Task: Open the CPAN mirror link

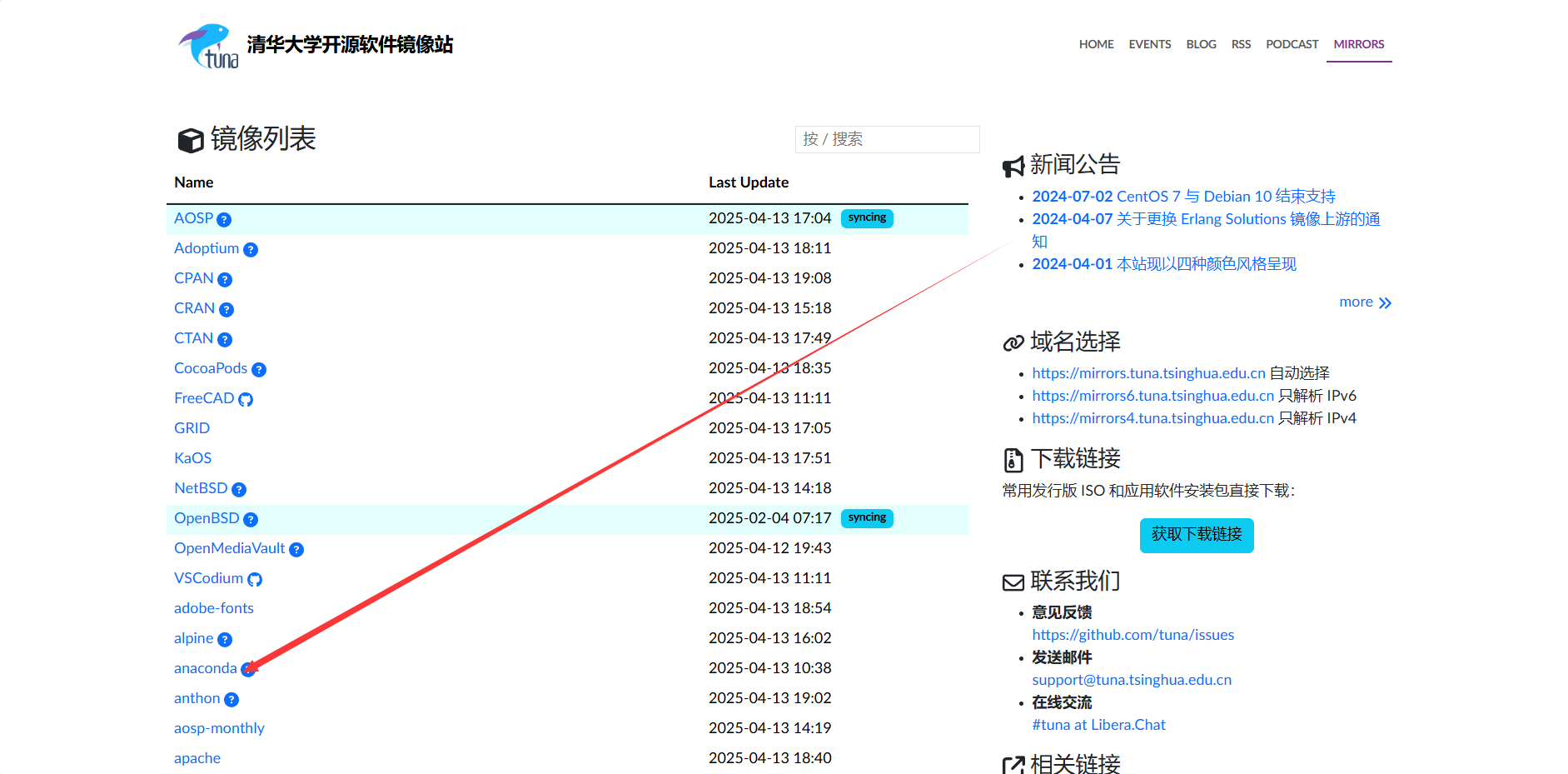Action: click(194, 278)
